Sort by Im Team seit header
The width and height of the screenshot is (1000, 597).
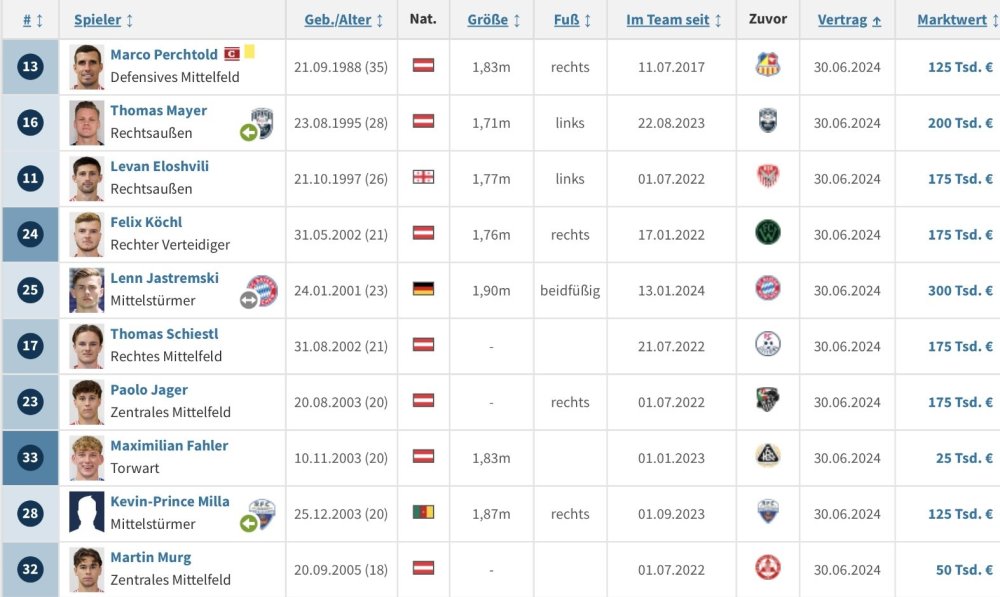(673, 20)
